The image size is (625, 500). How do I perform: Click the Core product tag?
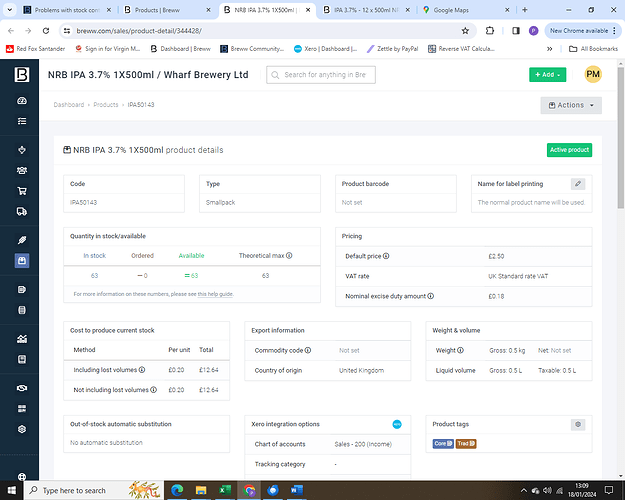pos(443,443)
